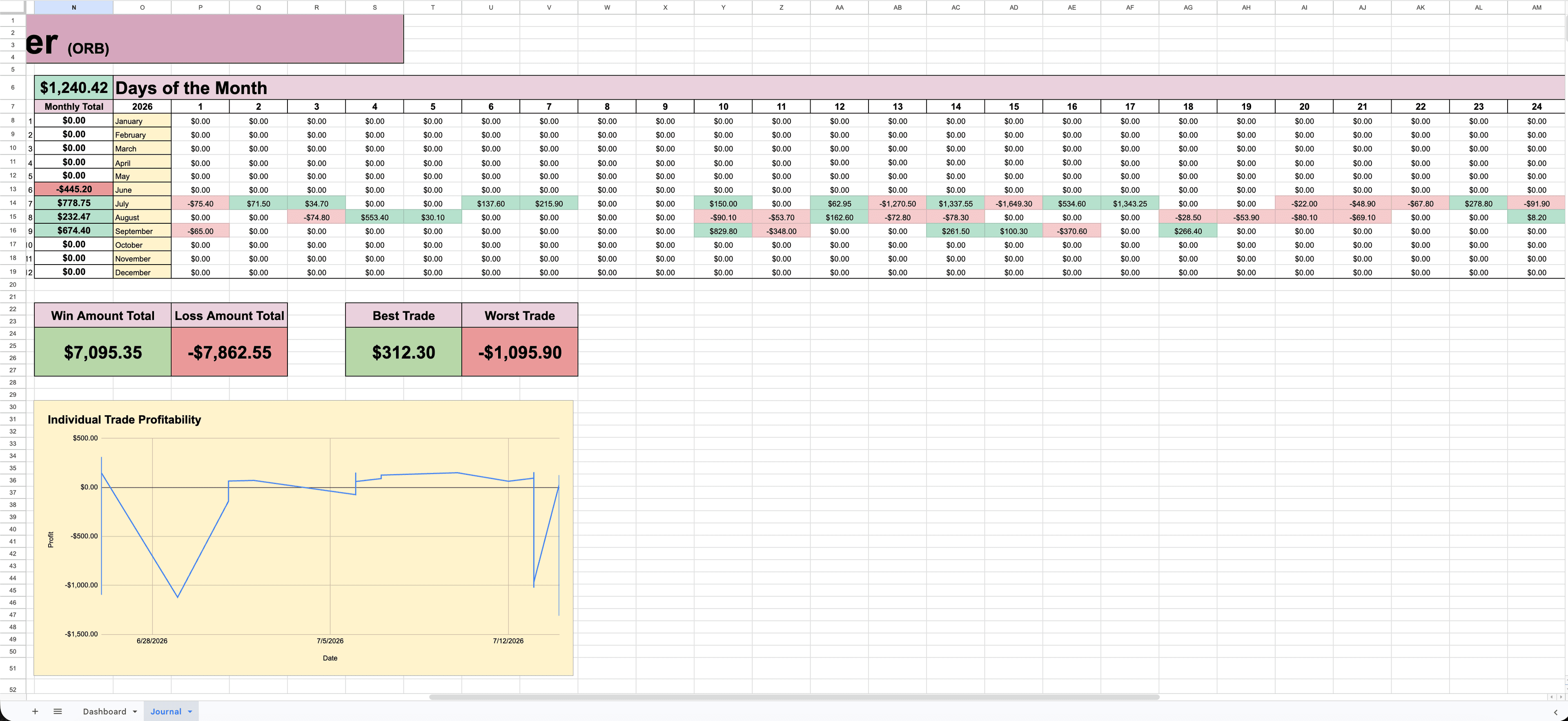Open the Journal tab dropdown arrow
Image resolution: width=1568 pixels, height=721 pixels.
[x=190, y=712]
